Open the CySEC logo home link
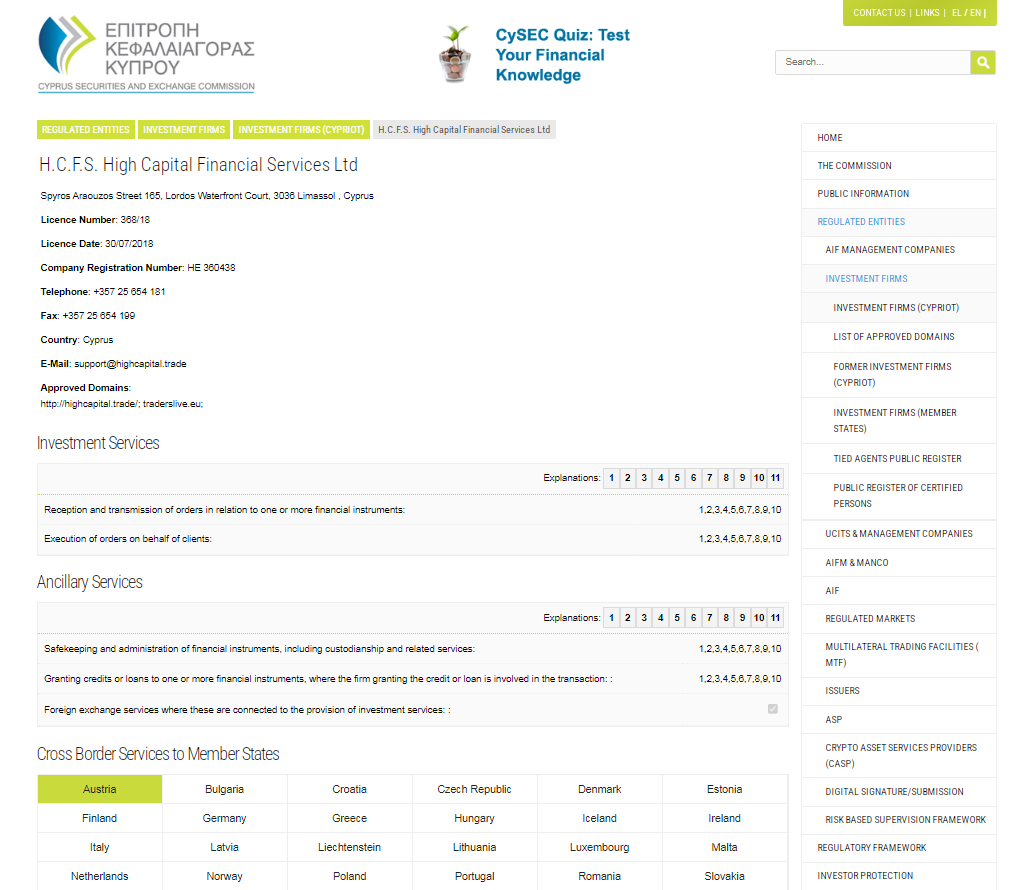Viewport: 1015px width, 890px height. pos(146,54)
